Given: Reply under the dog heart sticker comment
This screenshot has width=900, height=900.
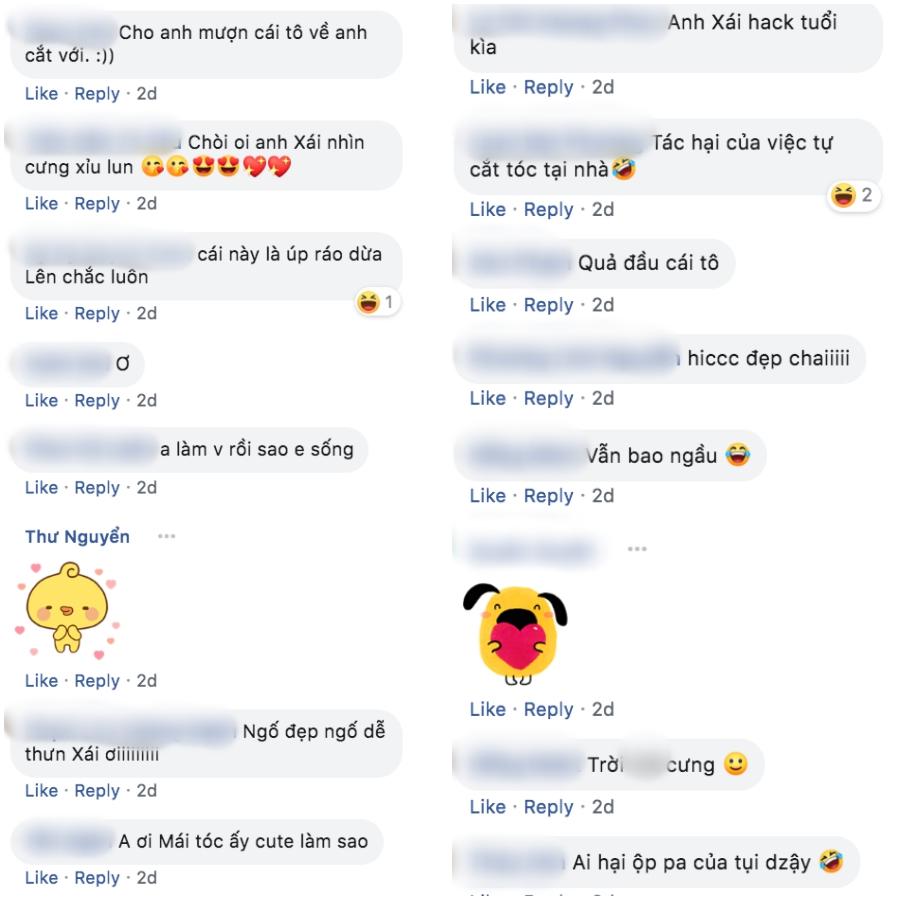Looking at the screenshot, I should coord(548,709).
